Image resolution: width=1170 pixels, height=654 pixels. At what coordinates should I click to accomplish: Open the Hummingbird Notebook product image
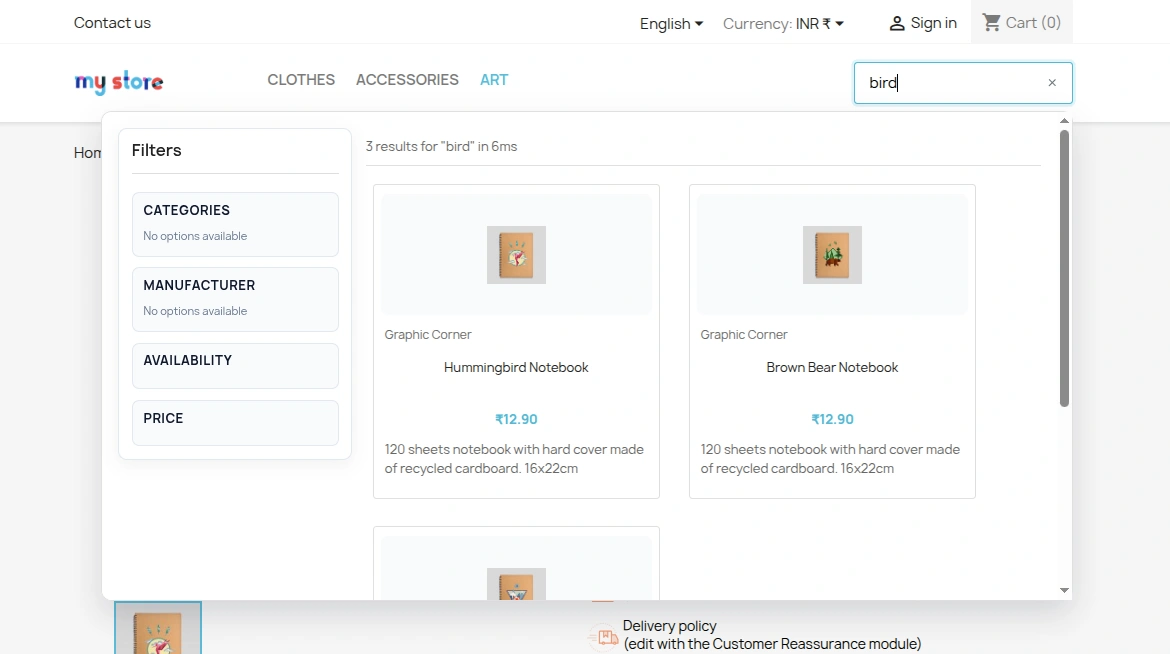click(x=516, y=255)
